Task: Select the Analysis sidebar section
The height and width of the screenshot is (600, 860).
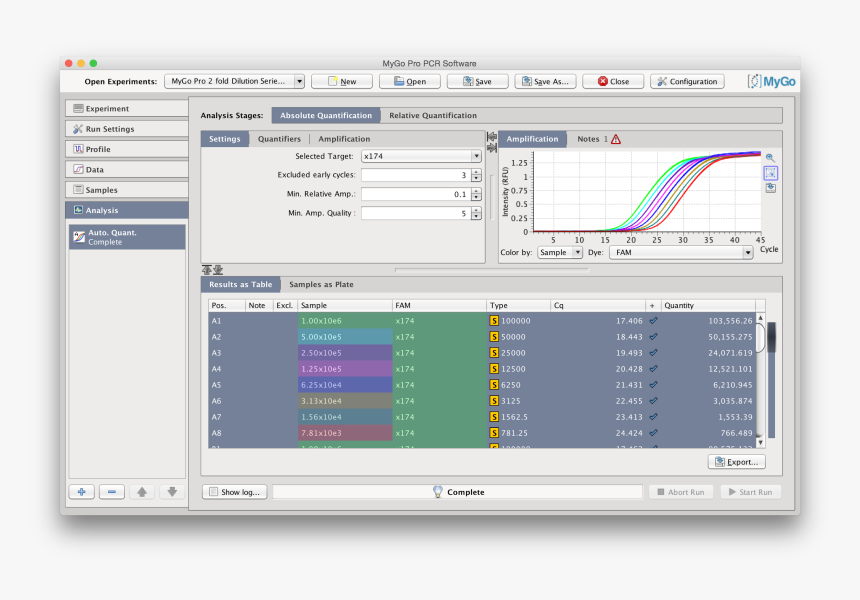Action: click(x=127, y=210)
